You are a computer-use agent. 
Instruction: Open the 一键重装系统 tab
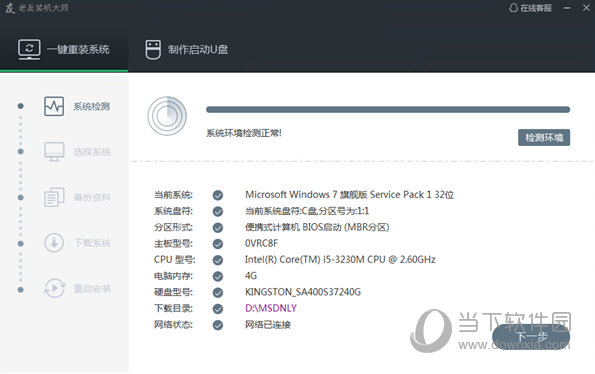[64, 49]
